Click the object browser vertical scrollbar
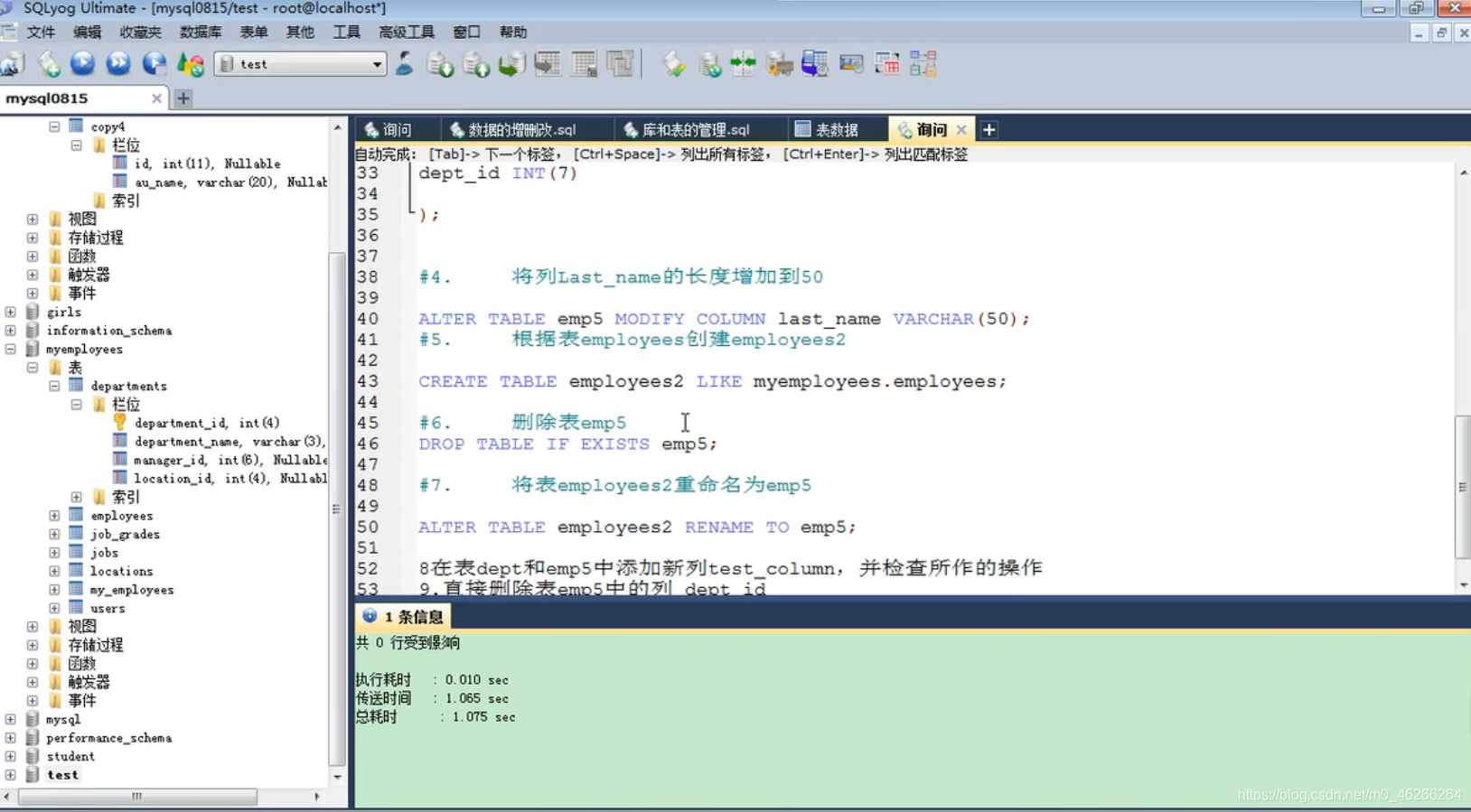This screenshot has height=812, width=1471. click(x=337, y=509)
